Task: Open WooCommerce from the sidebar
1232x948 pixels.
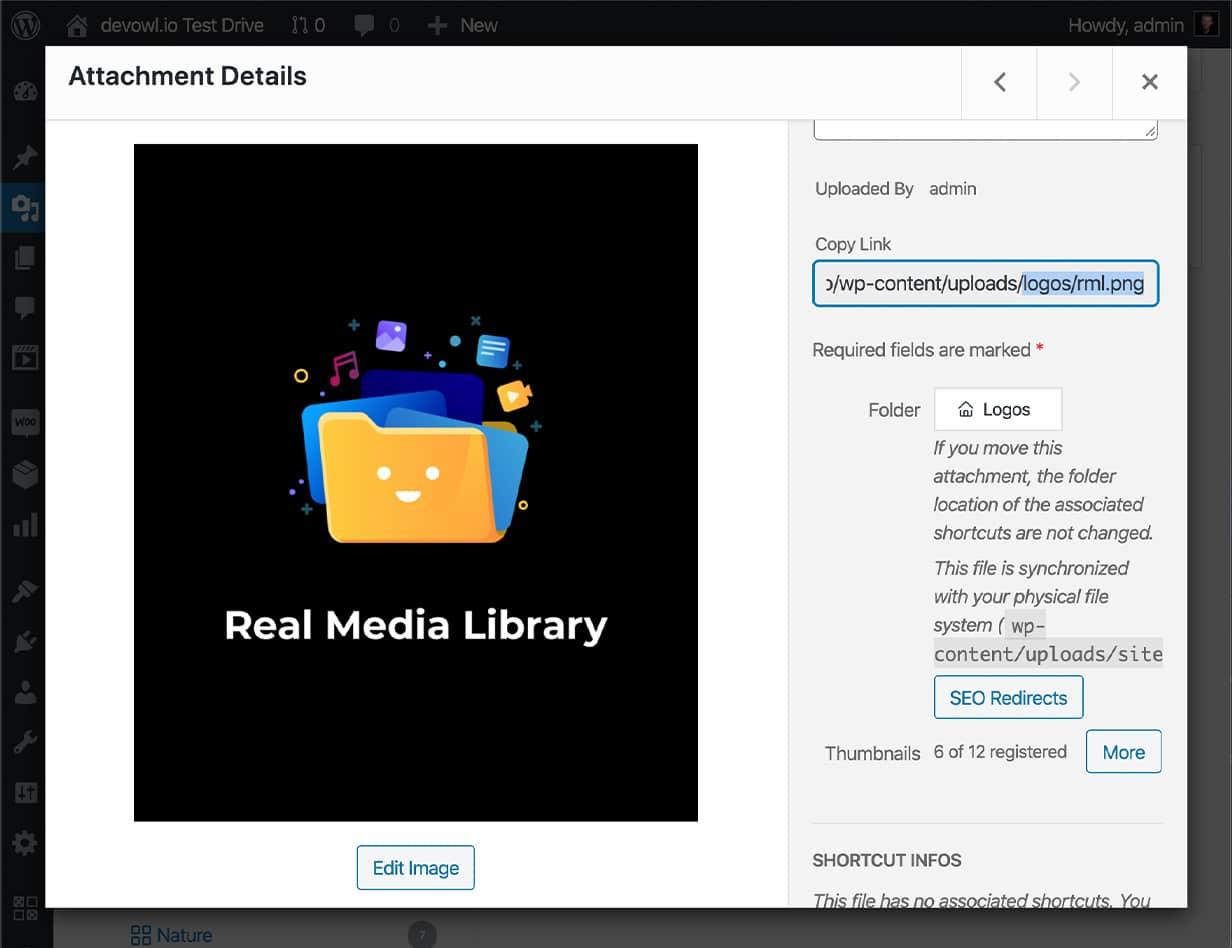Action: (x=24, y=422)
